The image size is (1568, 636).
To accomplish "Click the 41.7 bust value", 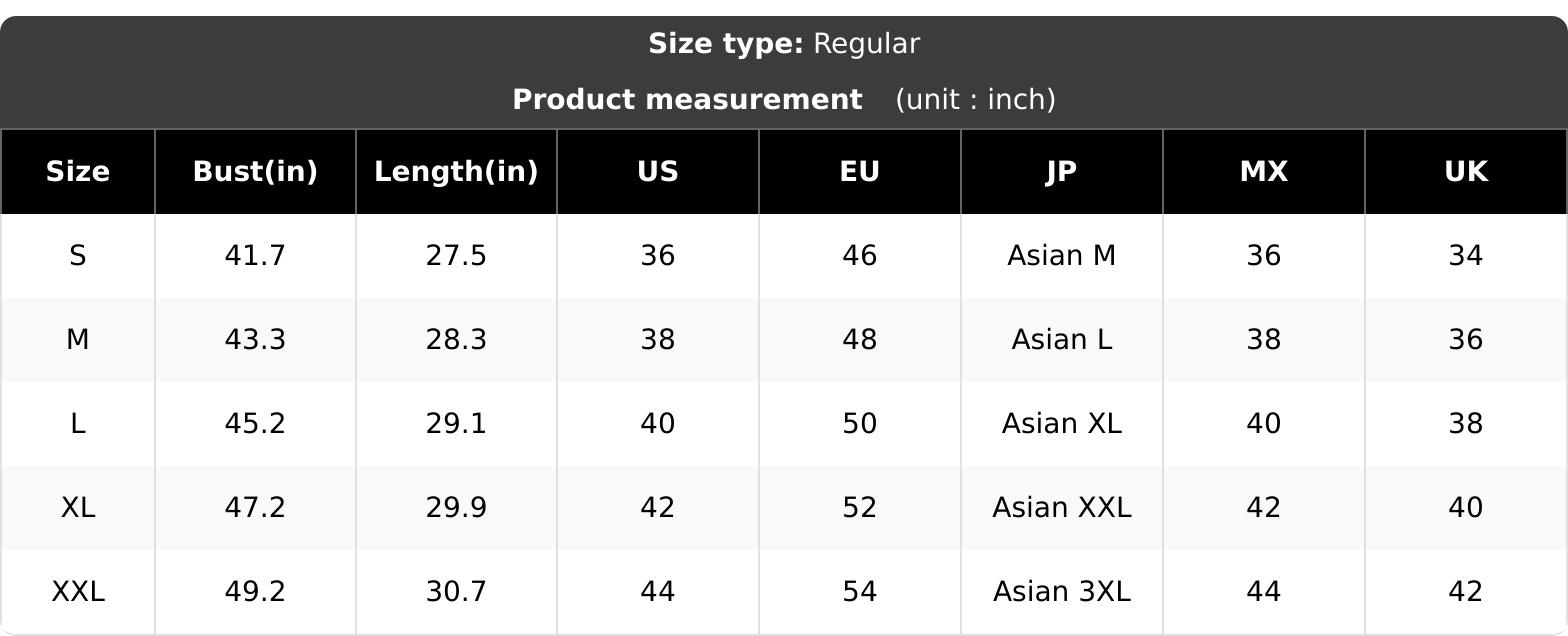I will (x=255, y=256).
